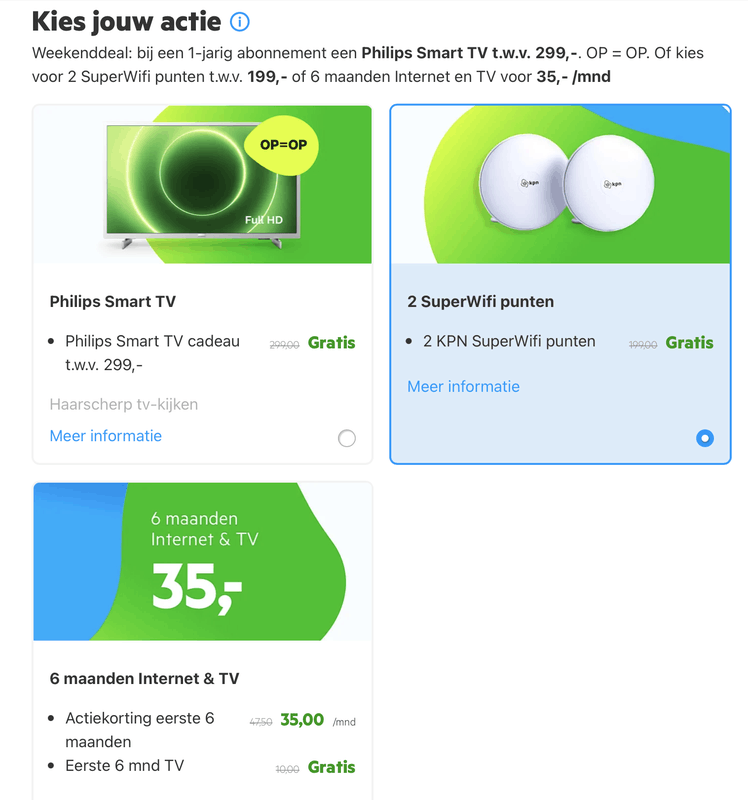Viewport: 748px width, 800px height.
Task: Click the Haarscherp tv-kijken text
Action: 123,404
